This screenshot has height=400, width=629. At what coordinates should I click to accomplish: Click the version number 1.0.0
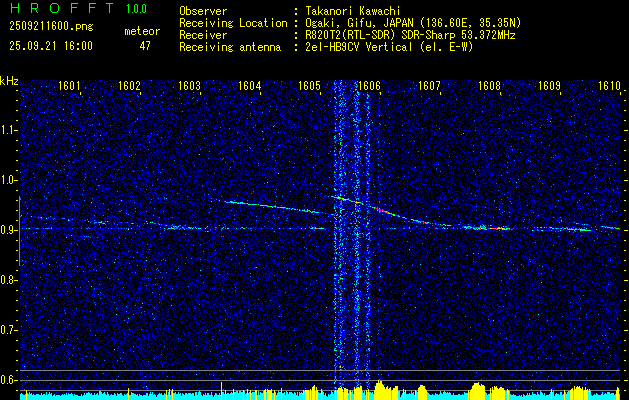[136, 9]
